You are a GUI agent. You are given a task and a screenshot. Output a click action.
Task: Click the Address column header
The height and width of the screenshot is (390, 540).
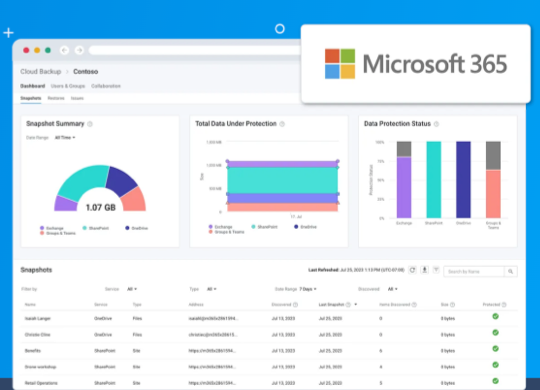[x=196, y=305]
